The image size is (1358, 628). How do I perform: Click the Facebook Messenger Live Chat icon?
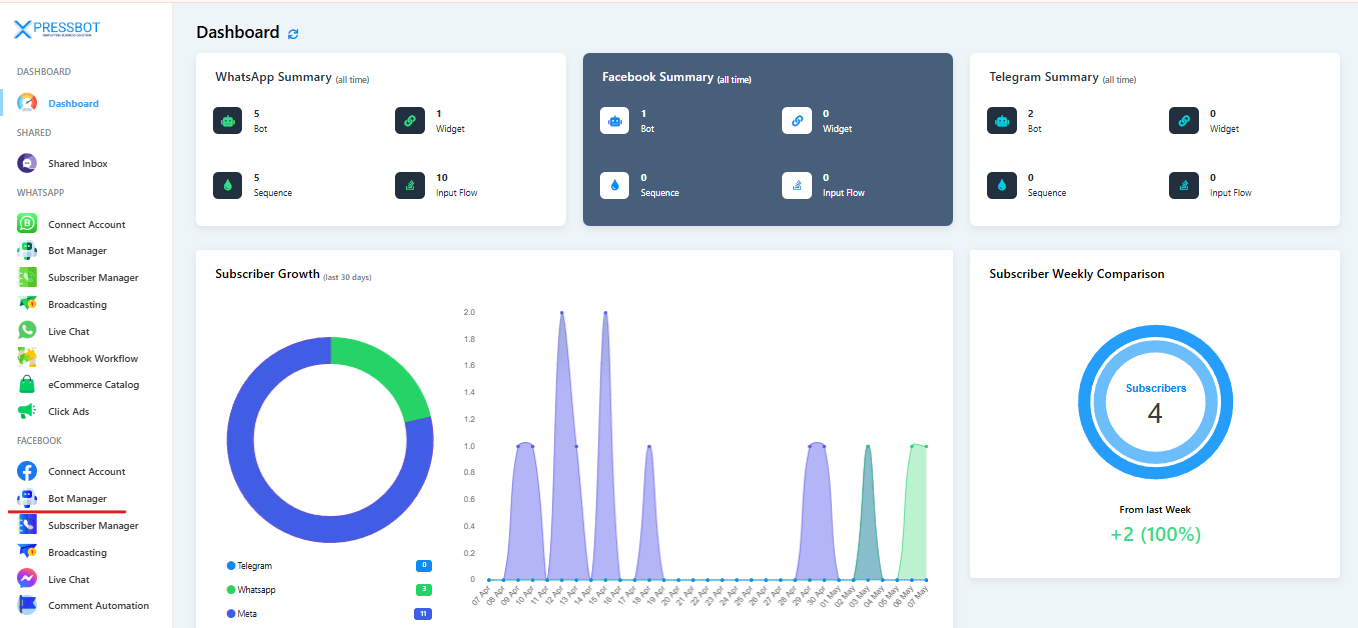[x=27, y=579]
